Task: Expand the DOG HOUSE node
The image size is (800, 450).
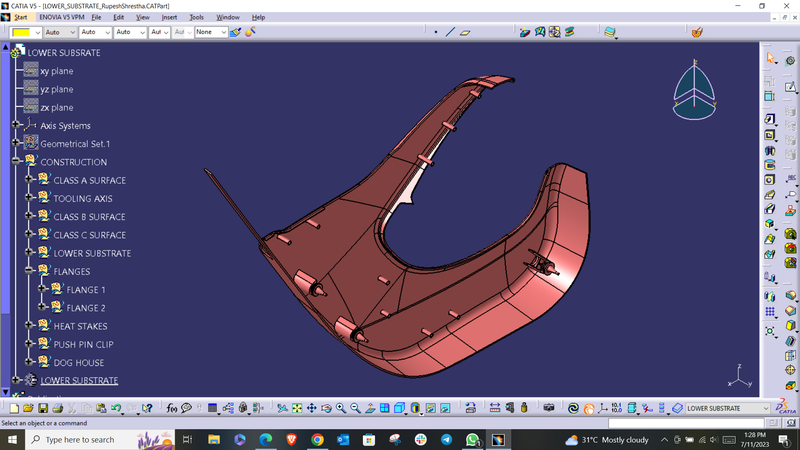Action: (x=29, y=362)
